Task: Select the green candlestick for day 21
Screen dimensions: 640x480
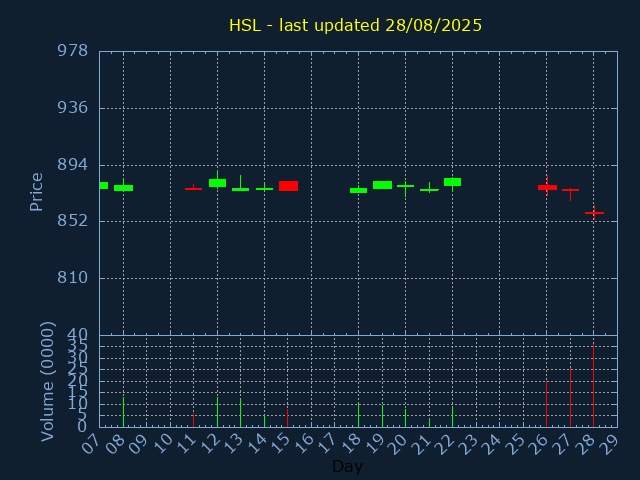Action: tap(429, 190)
